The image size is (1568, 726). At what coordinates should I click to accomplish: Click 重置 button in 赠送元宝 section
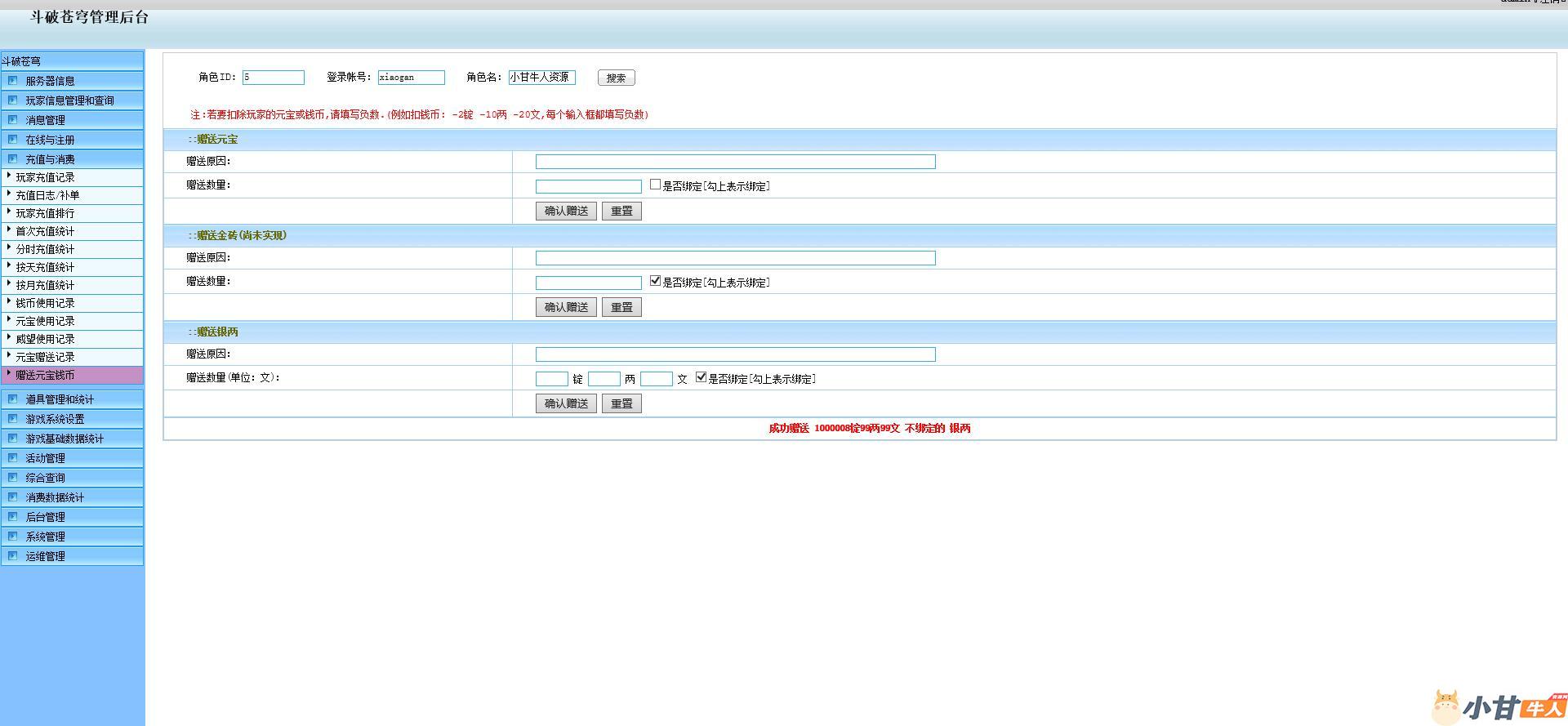[x=621, y=211]
